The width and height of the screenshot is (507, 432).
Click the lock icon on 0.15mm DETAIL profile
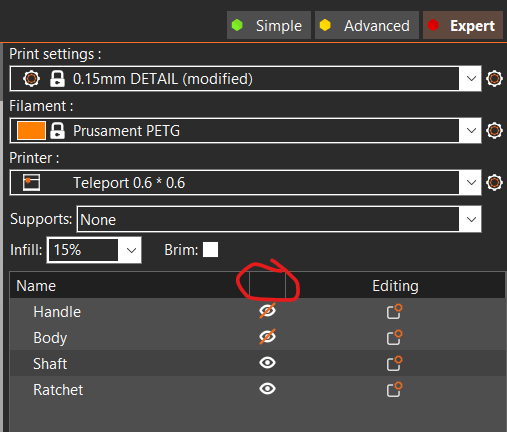(57, 79)
